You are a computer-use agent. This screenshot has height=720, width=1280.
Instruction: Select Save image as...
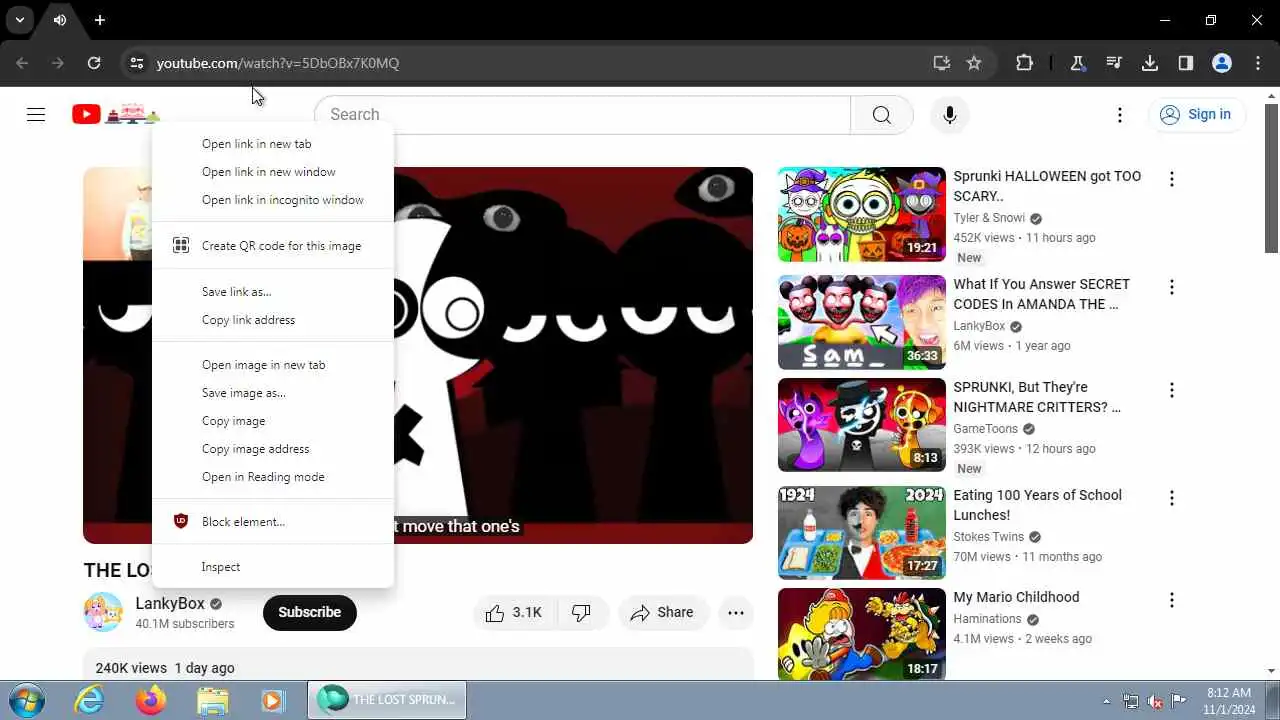(x=273, y=393)
